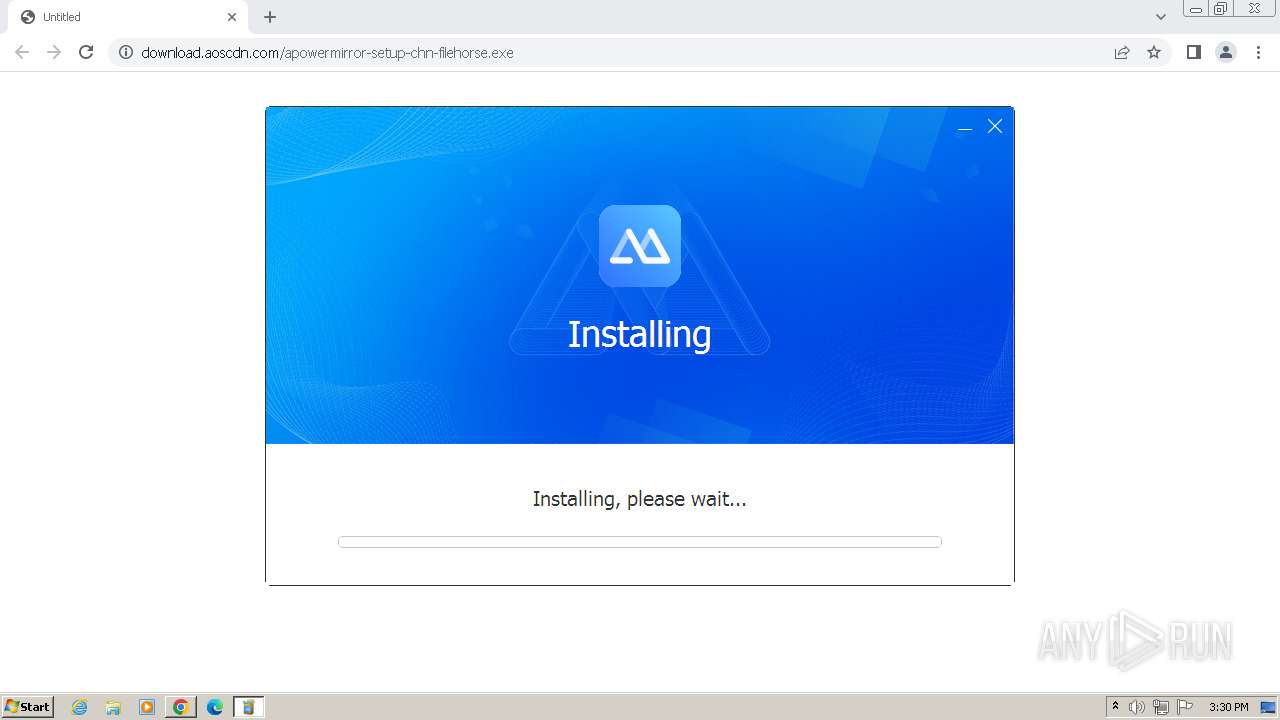
Task: Go back to the previous page
Action: tap(22, 52)
